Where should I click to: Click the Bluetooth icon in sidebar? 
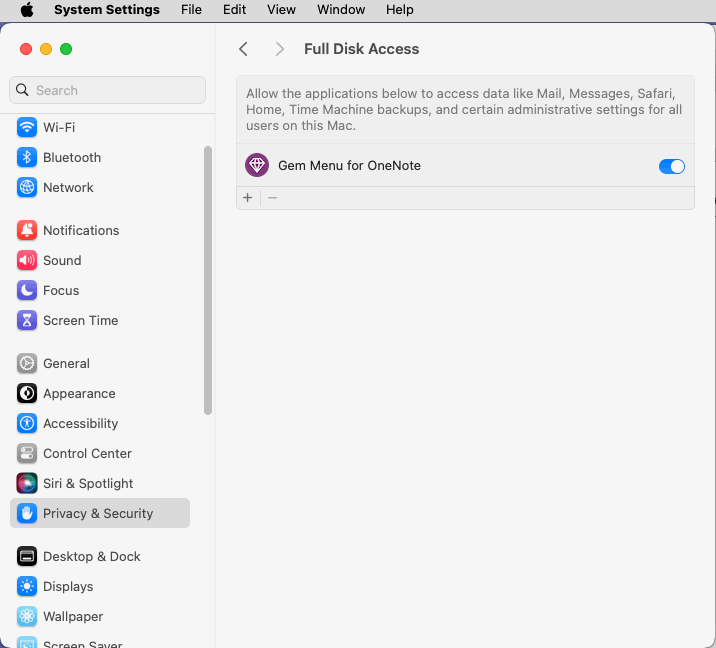tap(27, 158)
